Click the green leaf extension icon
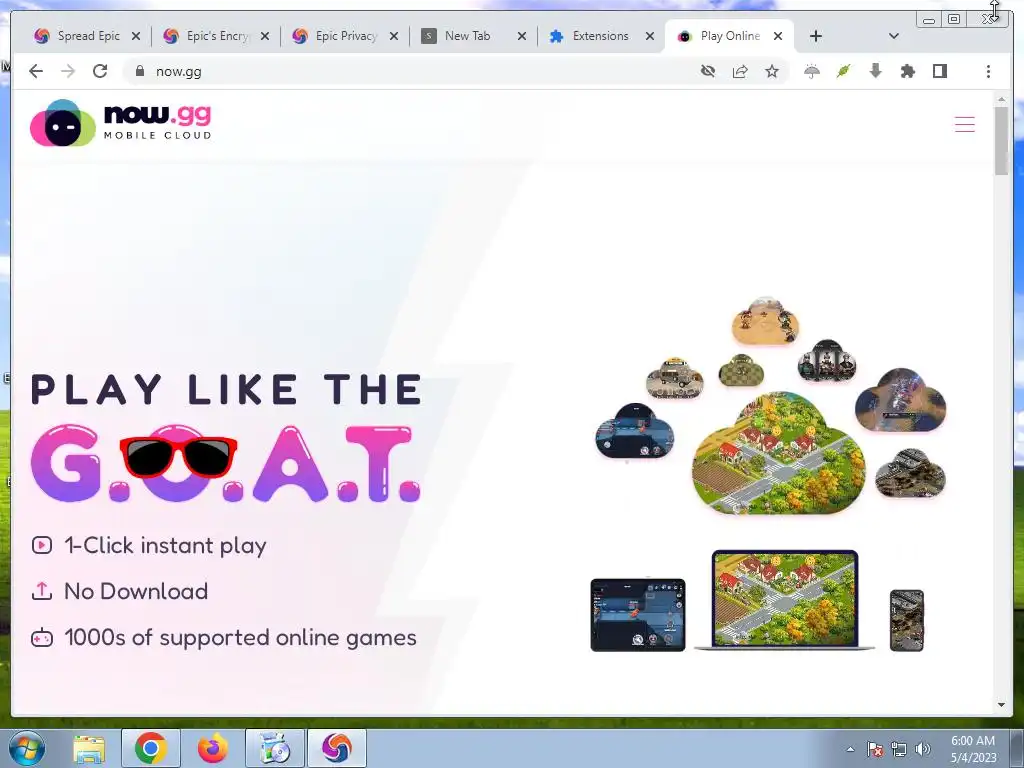 pyautogui.click(x=844, y=71)
